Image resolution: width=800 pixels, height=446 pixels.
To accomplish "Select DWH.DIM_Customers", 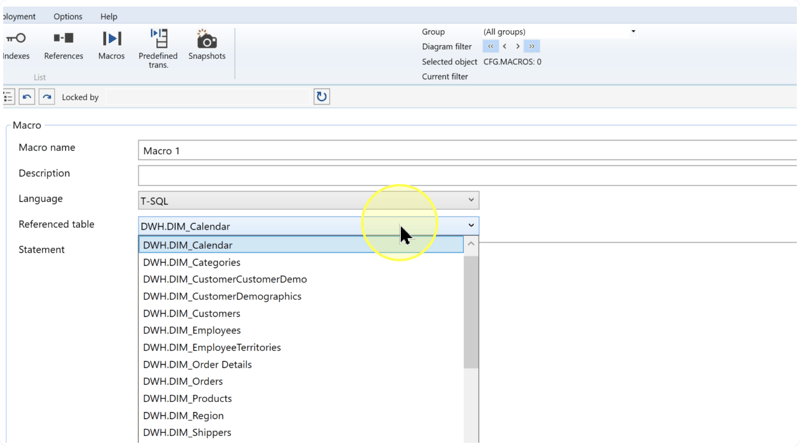I will coord(301,313).
